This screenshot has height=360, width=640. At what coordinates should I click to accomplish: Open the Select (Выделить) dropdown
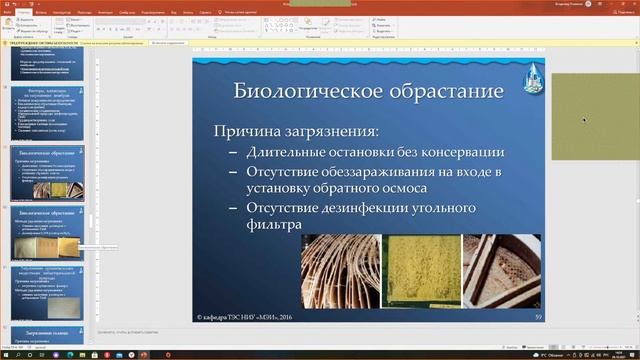382,31
